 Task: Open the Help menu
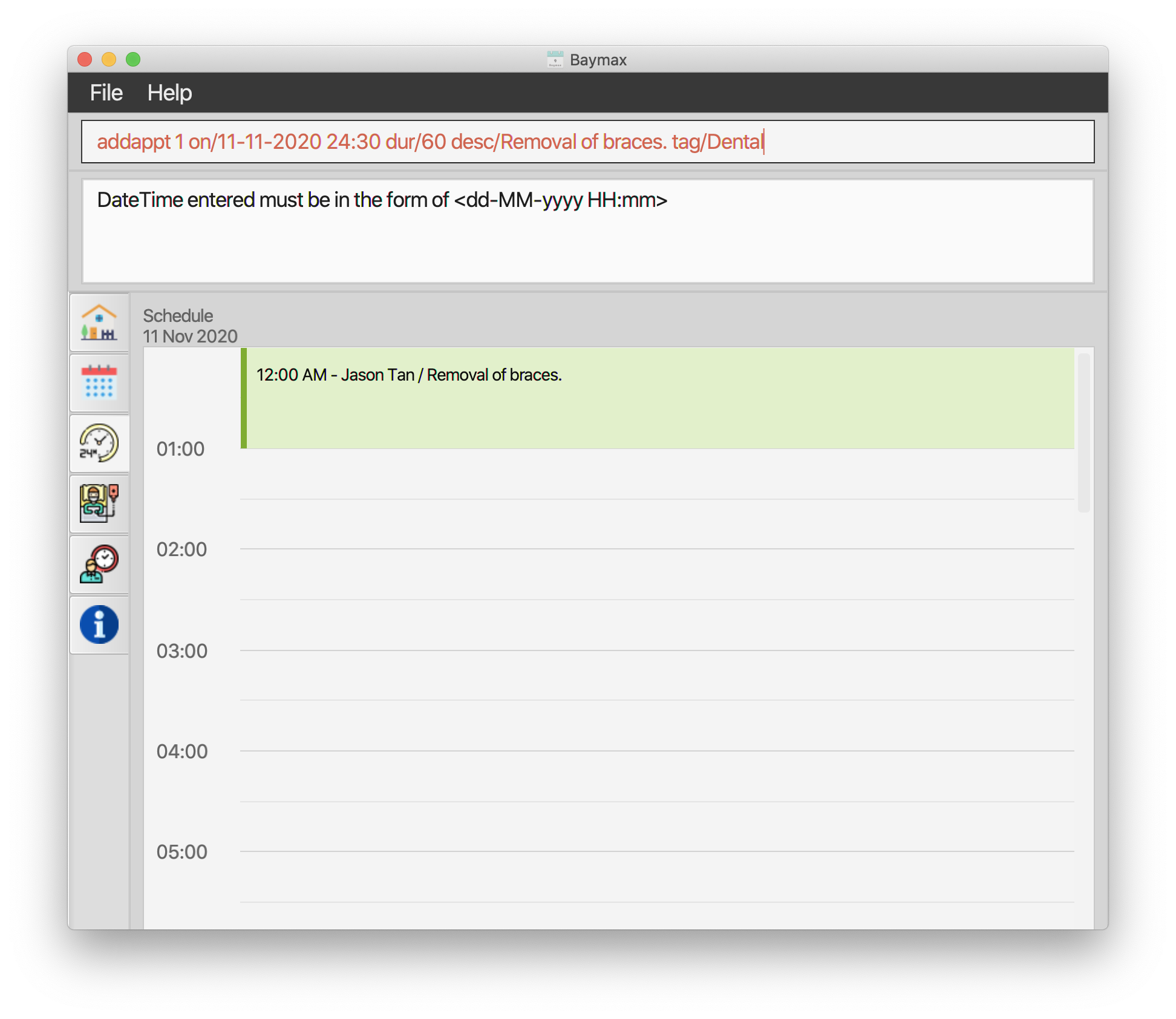coord(169,93)
